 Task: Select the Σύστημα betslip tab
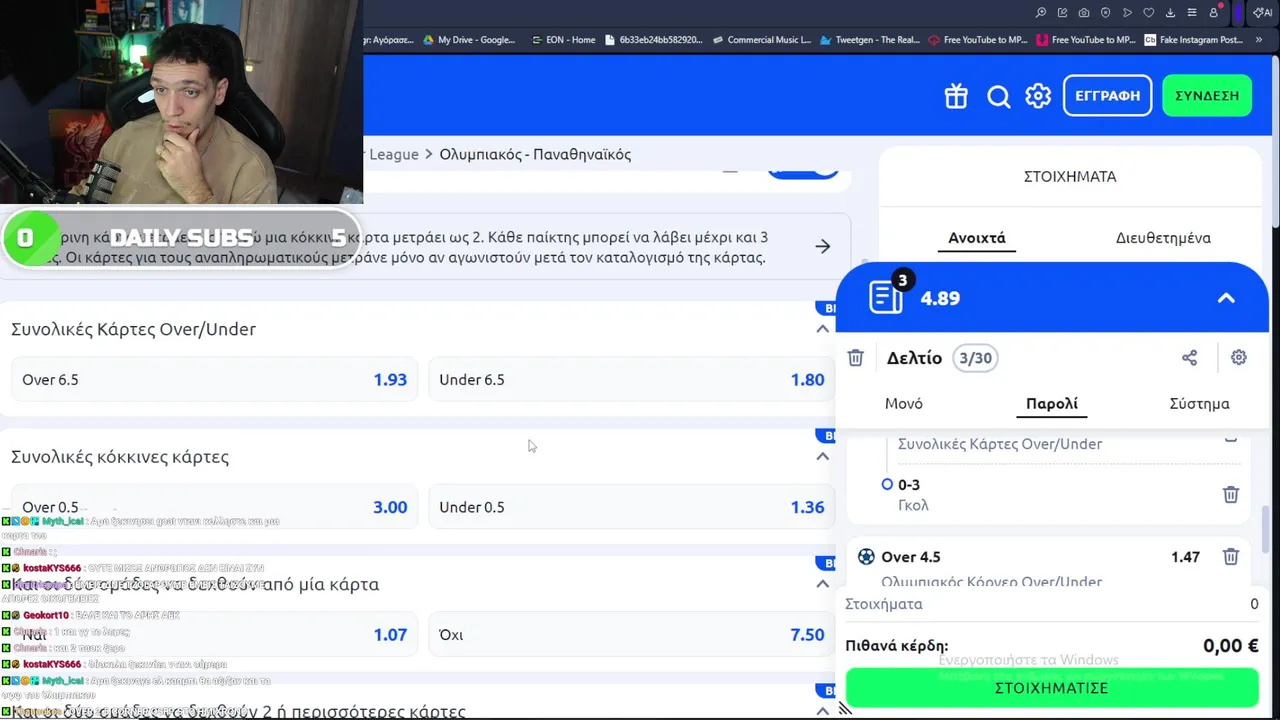point(1199,404)
